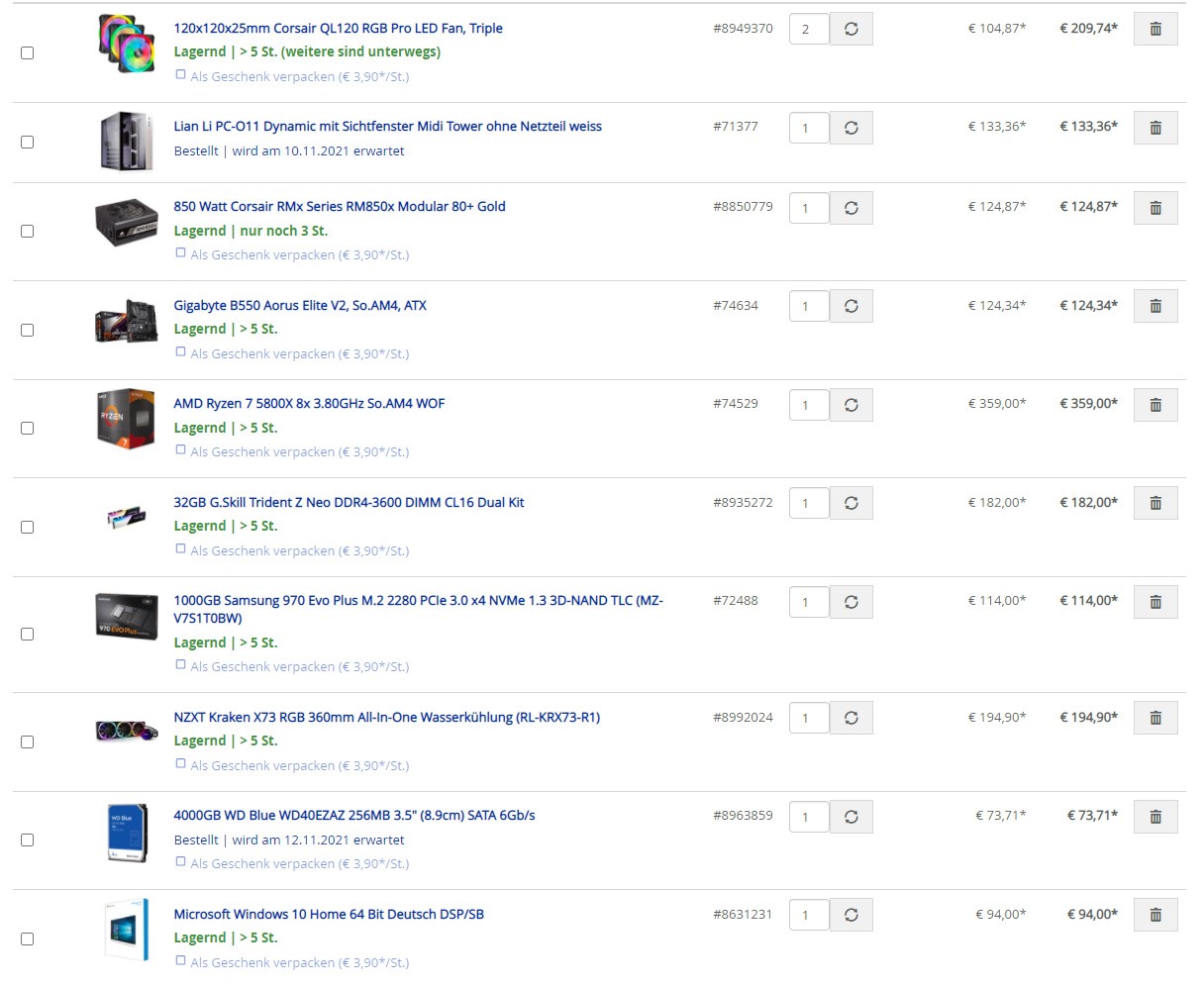Select the Corsair QL120 fan row checkbox
The height and width of the screenshot is (988, 1204).
point(28,52)
